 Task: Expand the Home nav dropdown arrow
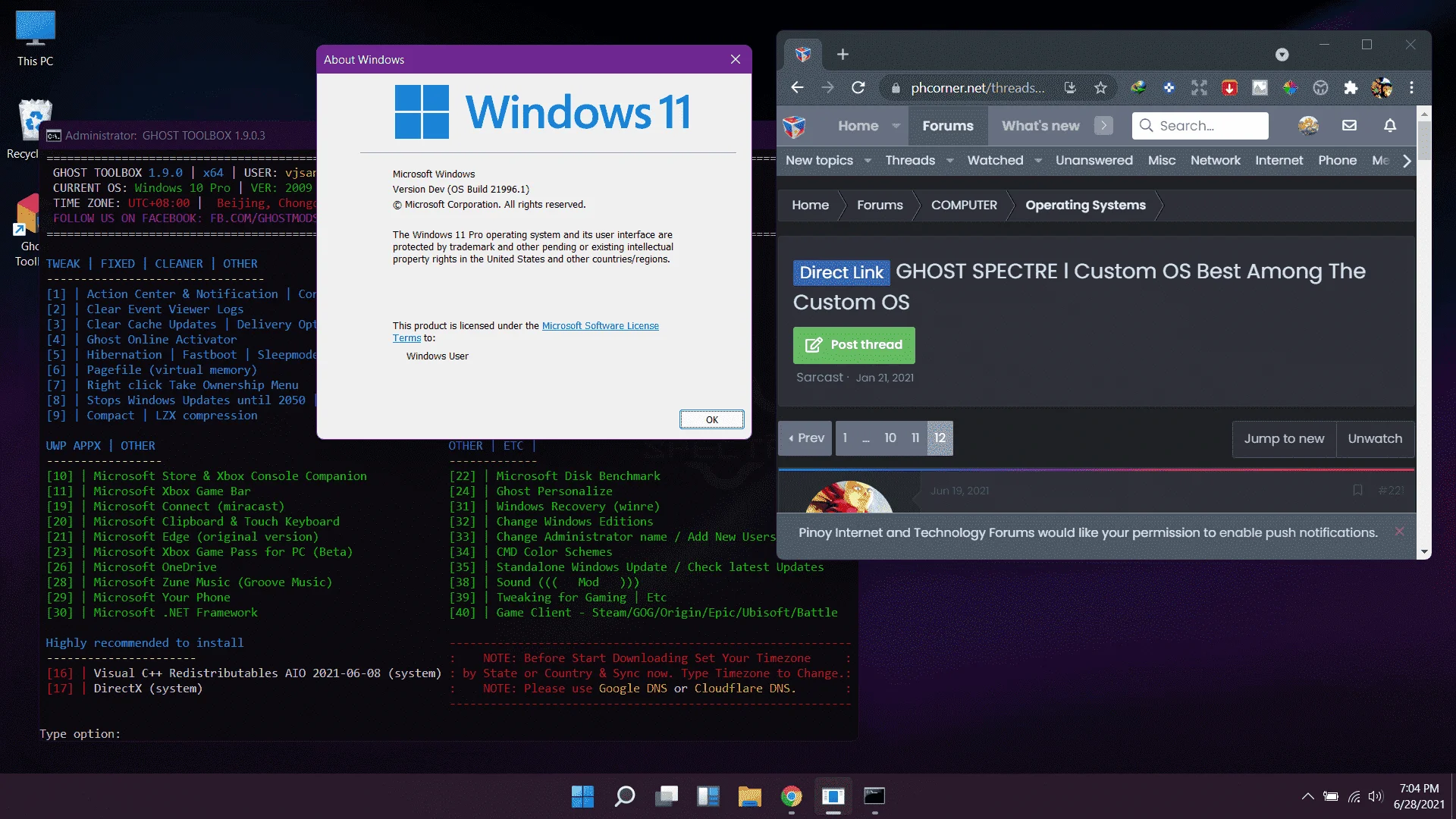pos(896,126)
